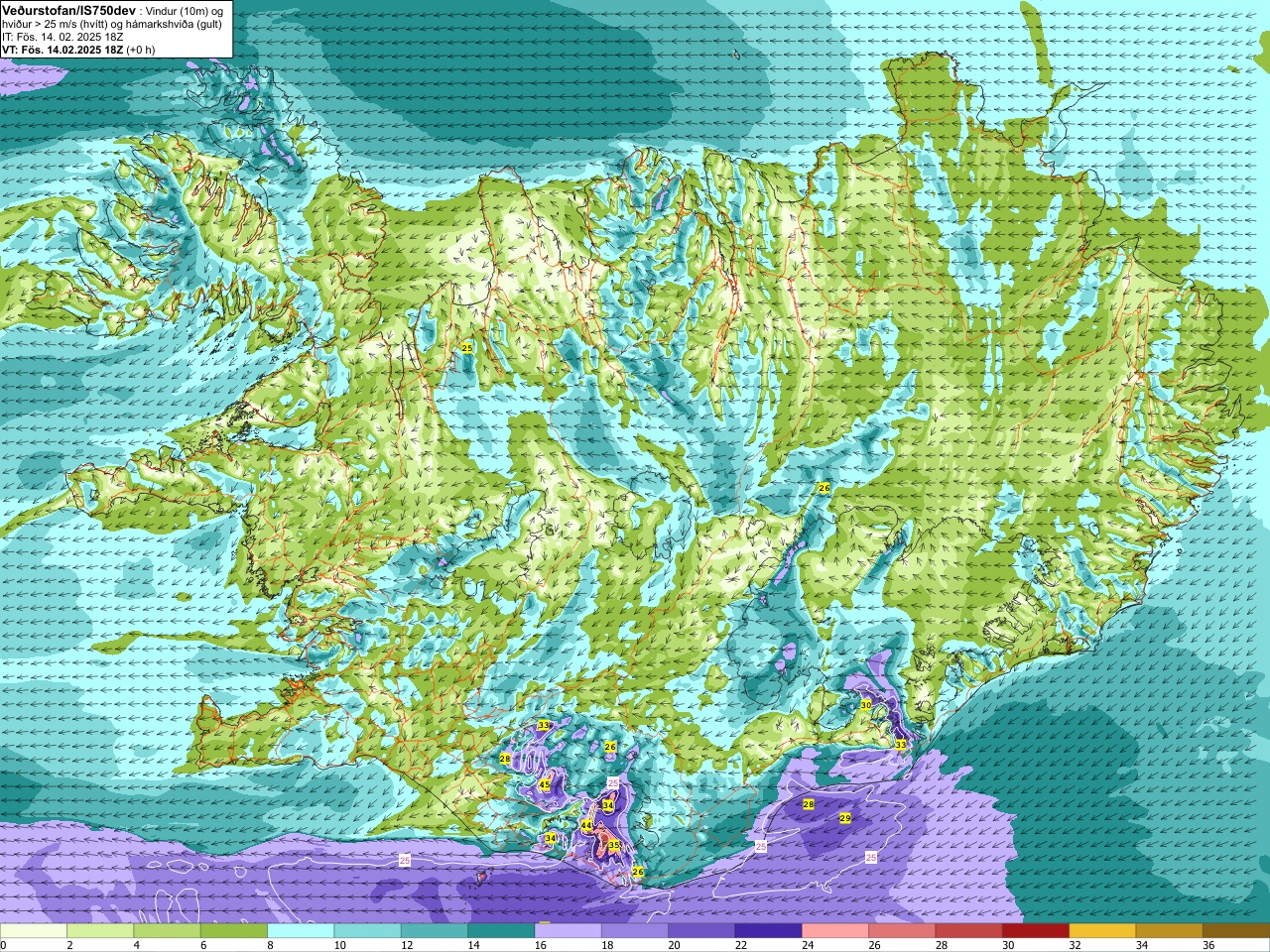The image size is (1270, 952).
Task: Click the legend swatch between 34 and 36
Action: coord(1169,931)
